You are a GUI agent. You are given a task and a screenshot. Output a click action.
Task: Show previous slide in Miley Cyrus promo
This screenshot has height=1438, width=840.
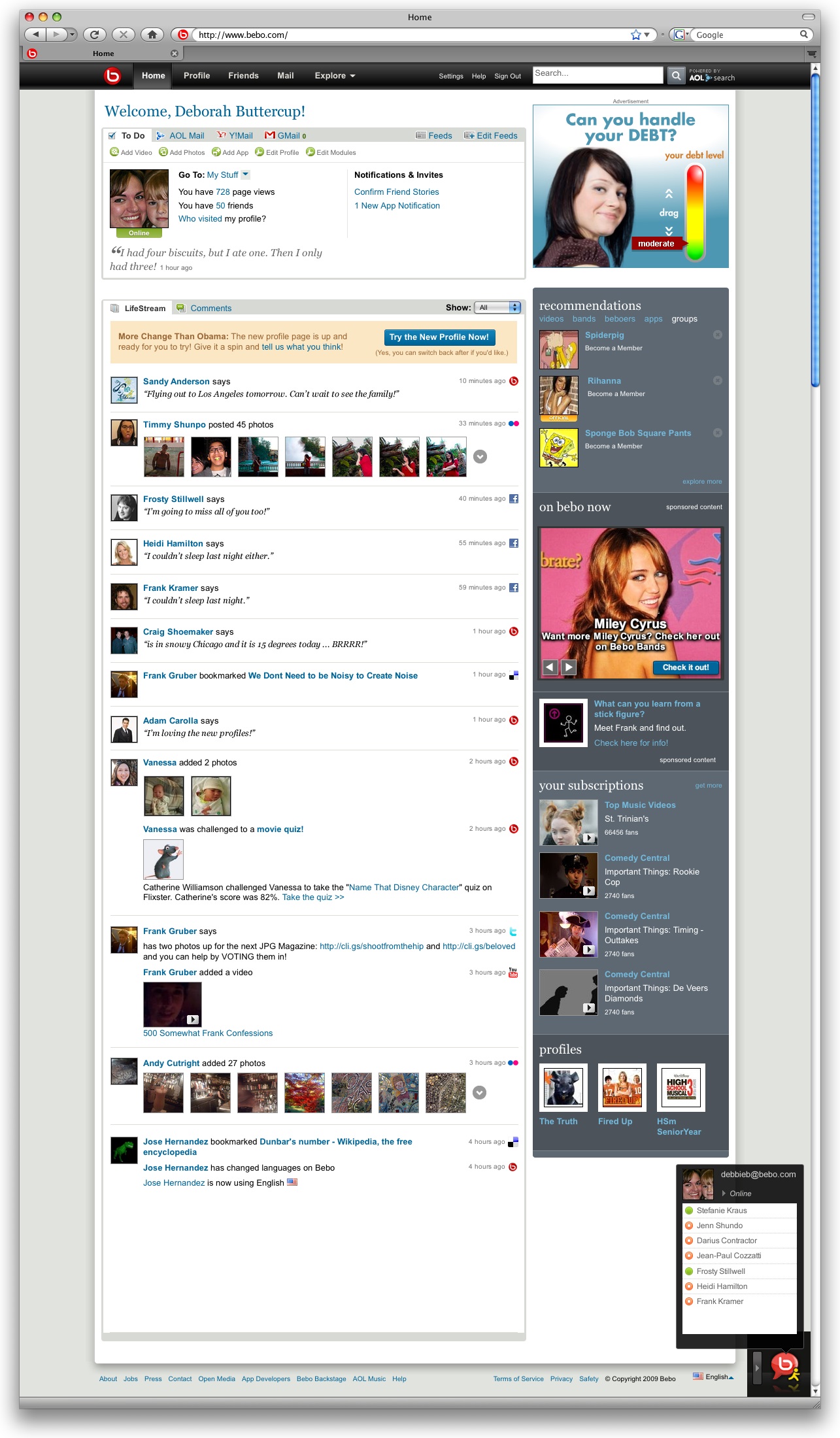(550, 667)
